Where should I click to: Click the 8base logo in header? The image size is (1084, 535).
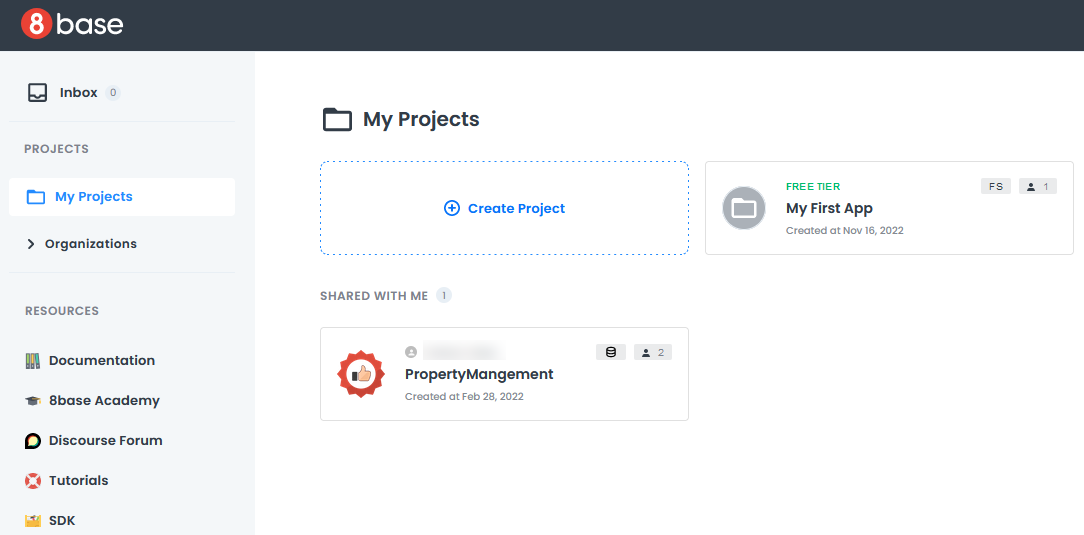[x=72, y=25]
